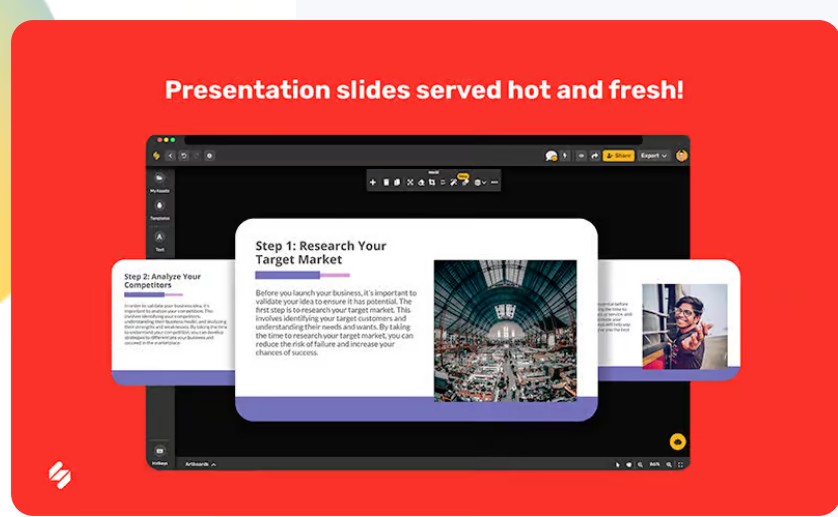
Task: Select the pointer cursor tool in bottom bar
Action: point(617,465)
